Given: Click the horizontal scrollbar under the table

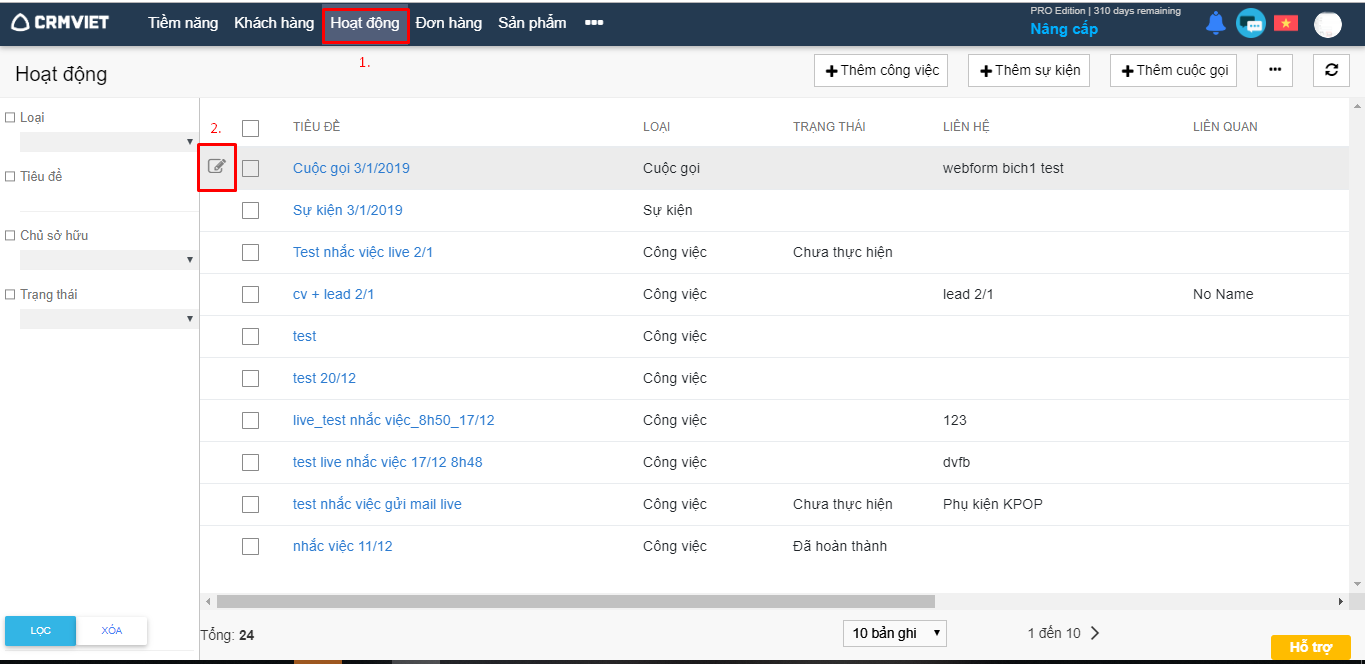Looking at the screenshot, I should point(575,602).
